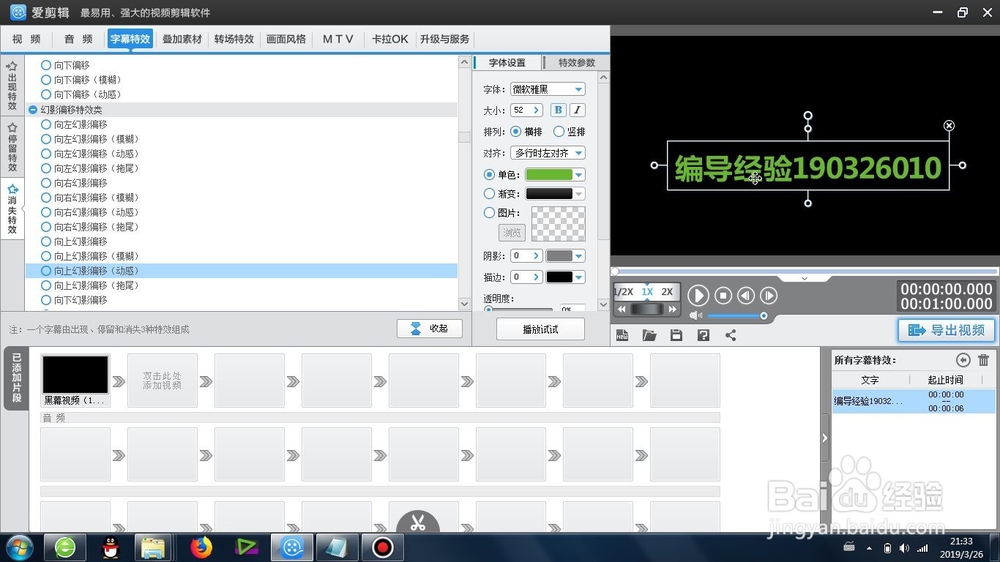The width and height of the screenshot is (1000, 562).
Task: Delete subtitle effect with trash icon
Action: 983,360
